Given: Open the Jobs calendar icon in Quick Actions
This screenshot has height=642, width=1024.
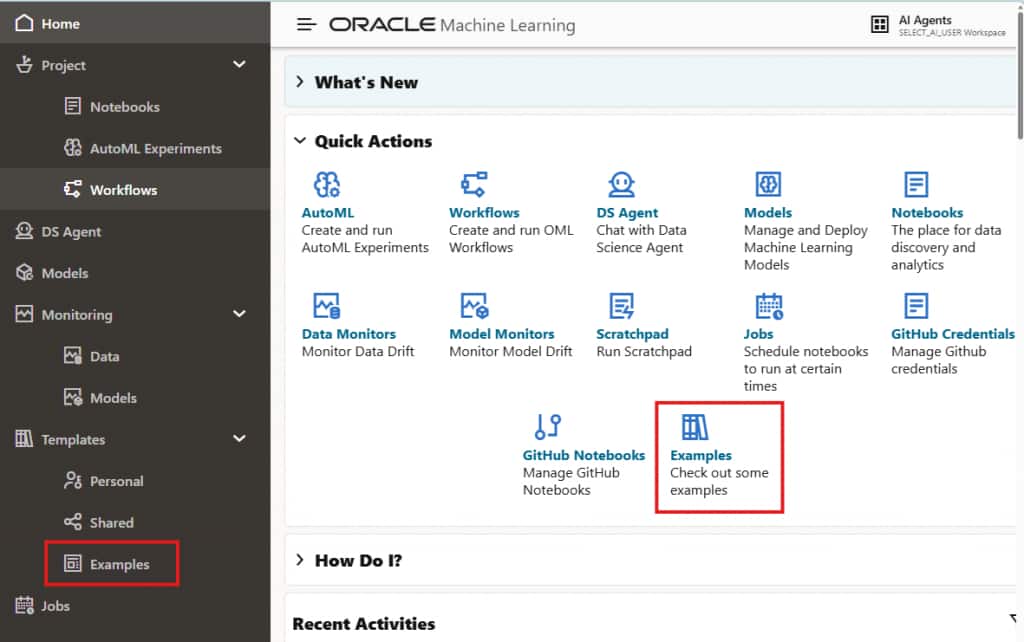Looking at the screenshot, I should point(769,305).
